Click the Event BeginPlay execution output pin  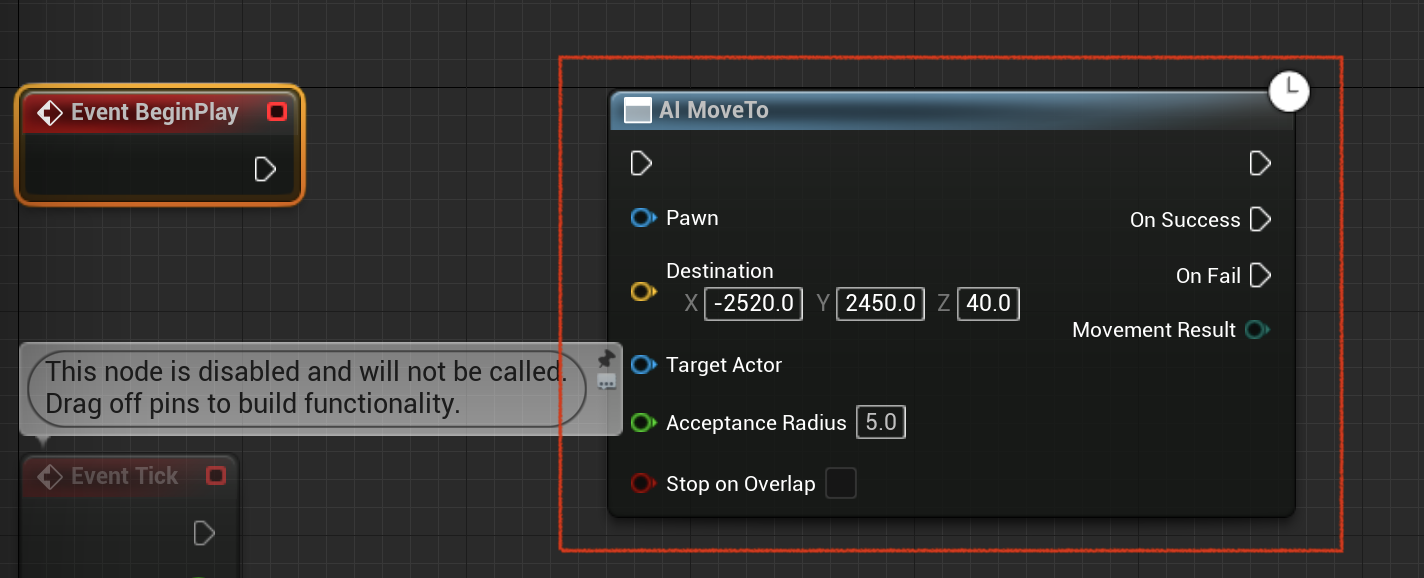point(265,169)
